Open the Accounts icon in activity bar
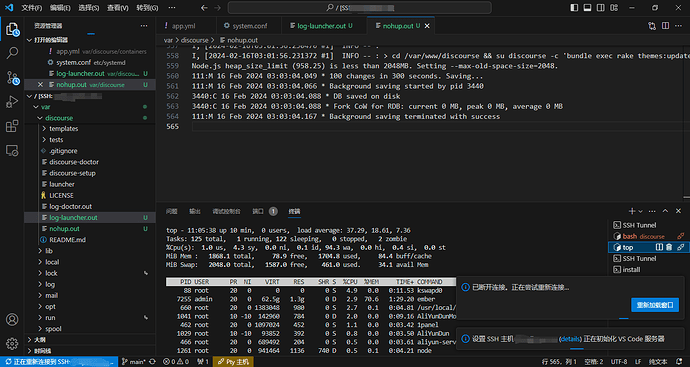 [x=12, y=319]
